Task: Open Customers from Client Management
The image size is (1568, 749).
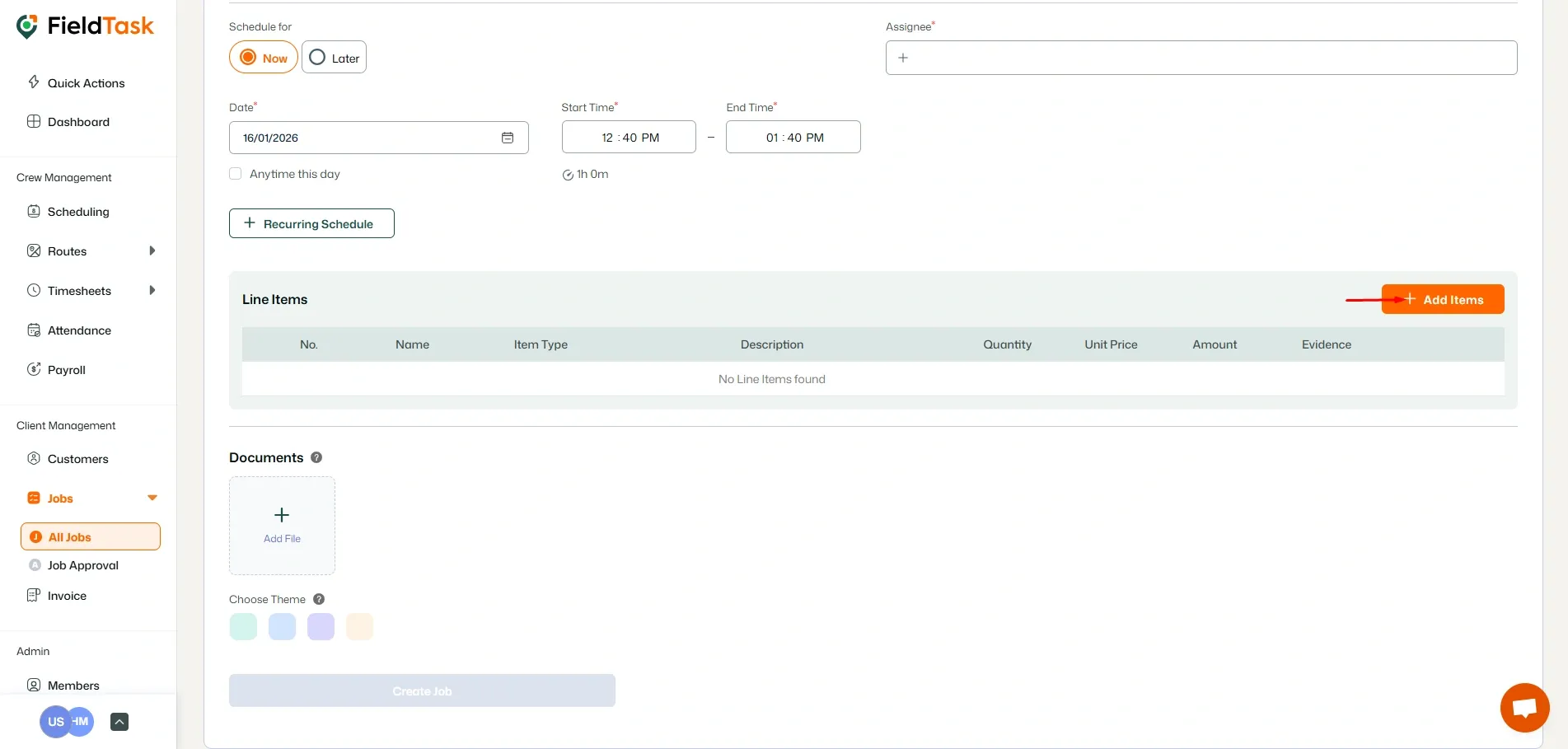Action: [x=77, y=459]
